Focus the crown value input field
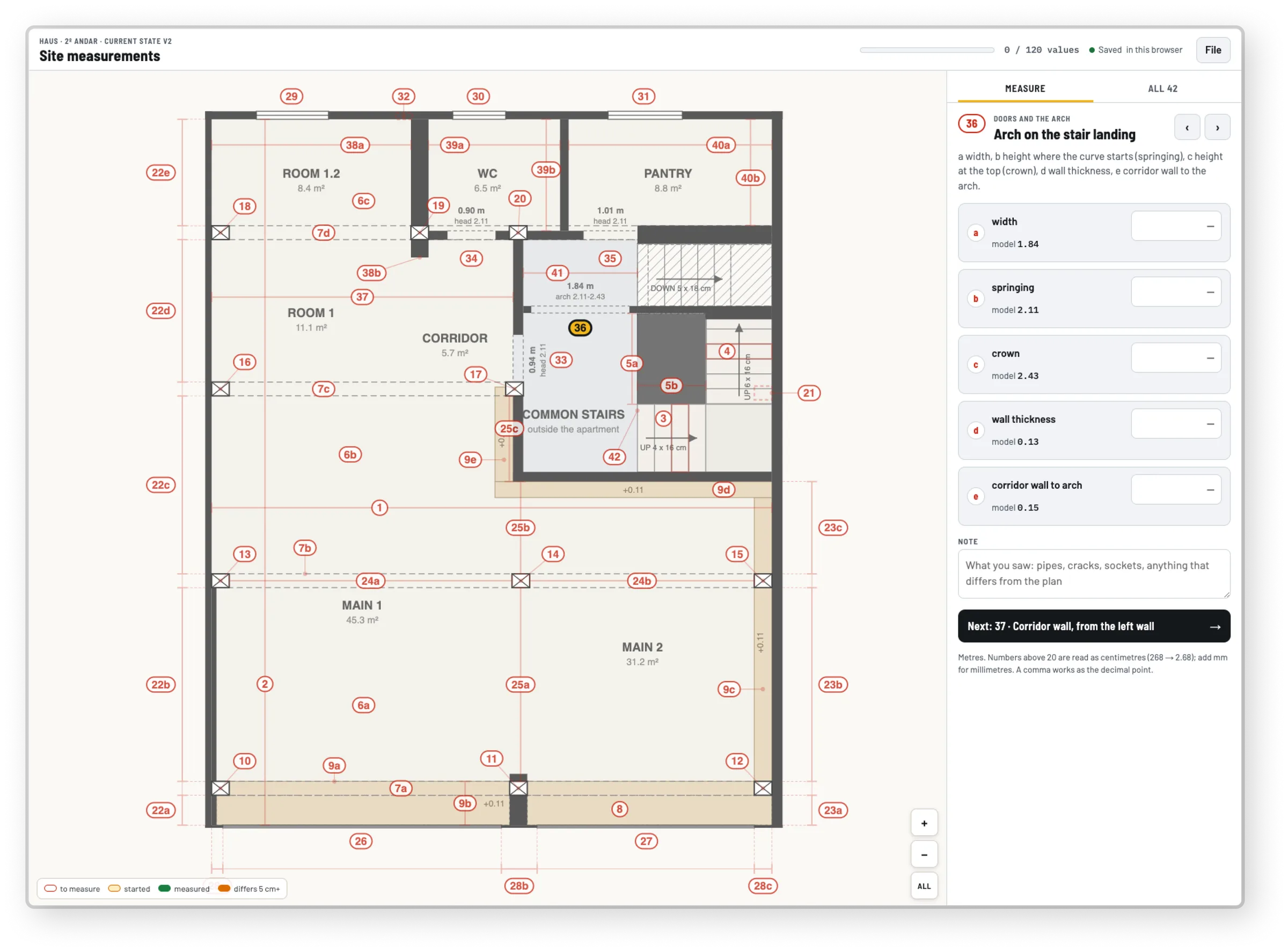Screen dimensions: 1288x952 coord(1176,358)
